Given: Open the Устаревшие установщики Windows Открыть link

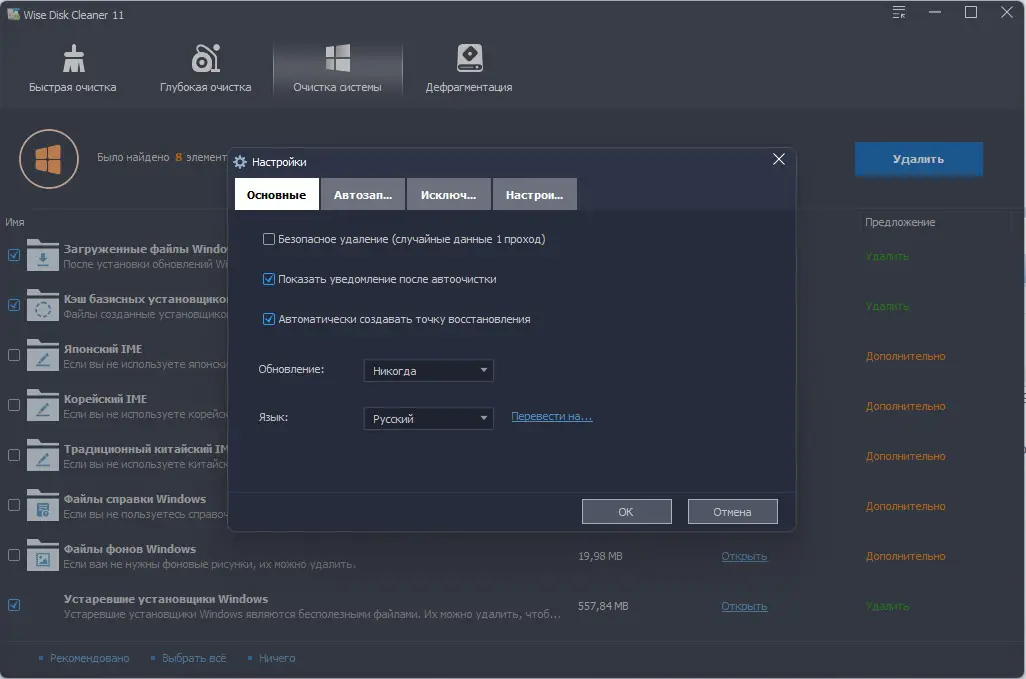Looking at the screenshot, I should click(744, 606).
